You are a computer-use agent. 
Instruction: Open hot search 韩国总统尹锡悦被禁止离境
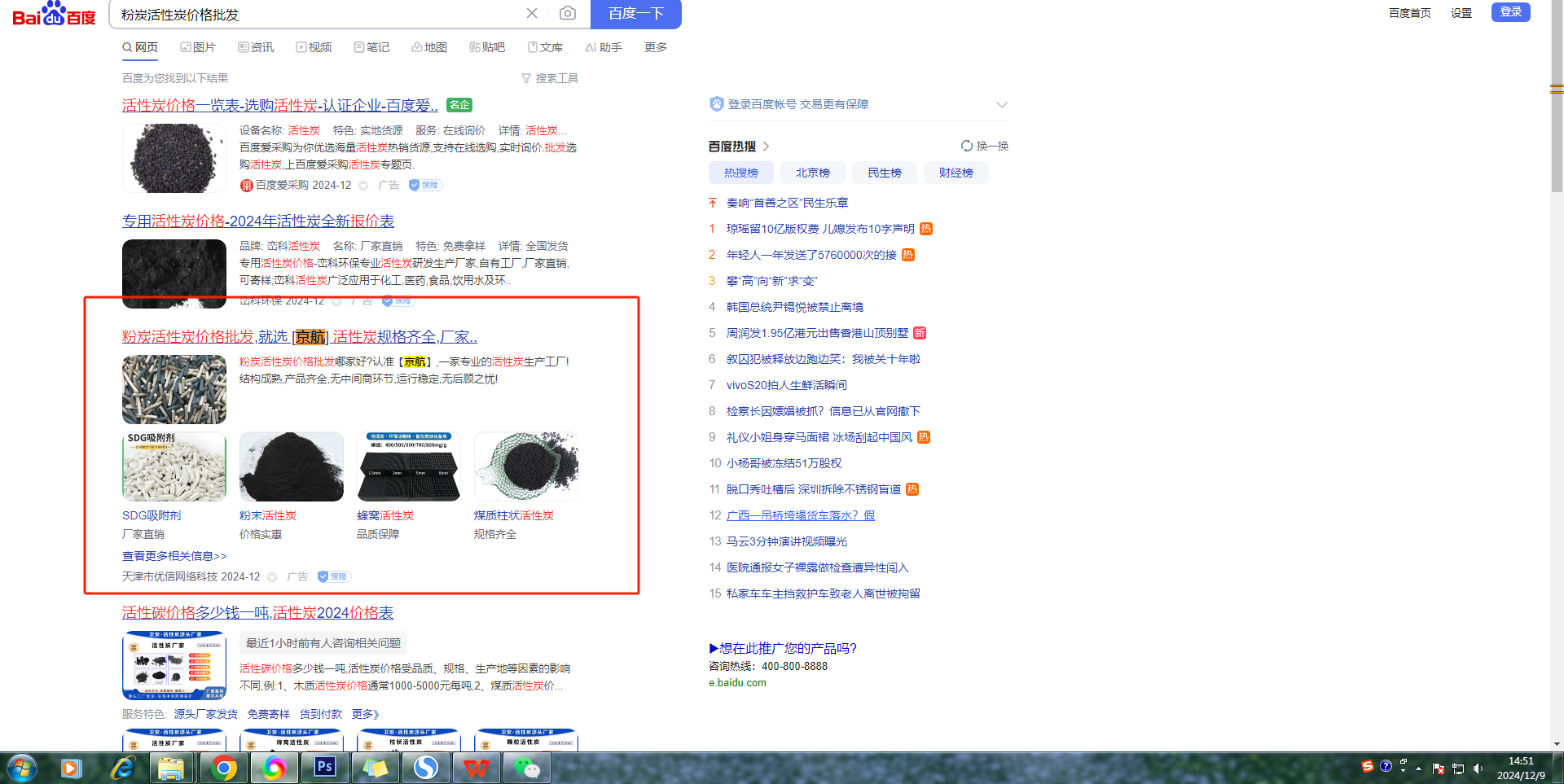795,307
